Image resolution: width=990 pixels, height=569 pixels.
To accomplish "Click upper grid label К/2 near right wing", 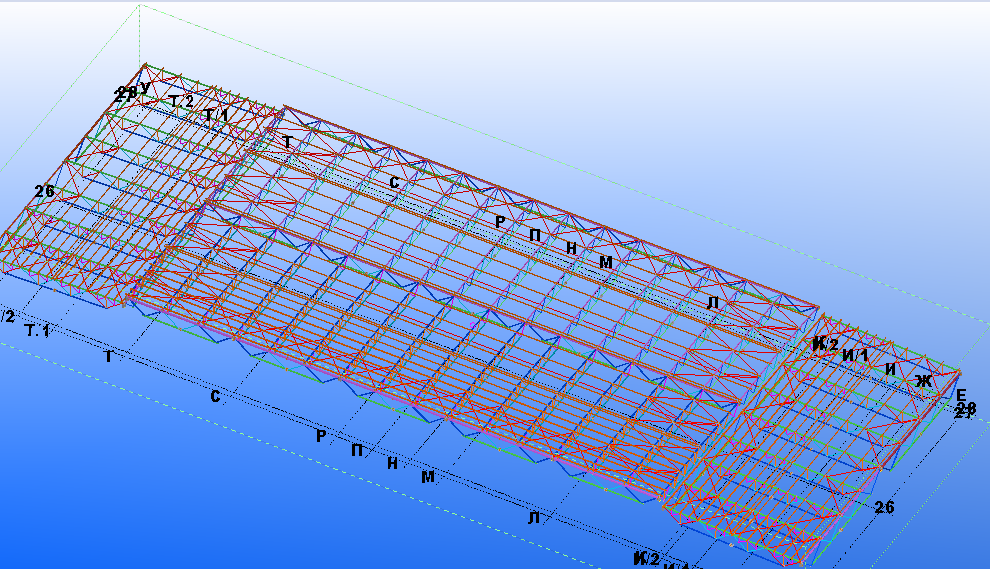I will click(825, 344).
